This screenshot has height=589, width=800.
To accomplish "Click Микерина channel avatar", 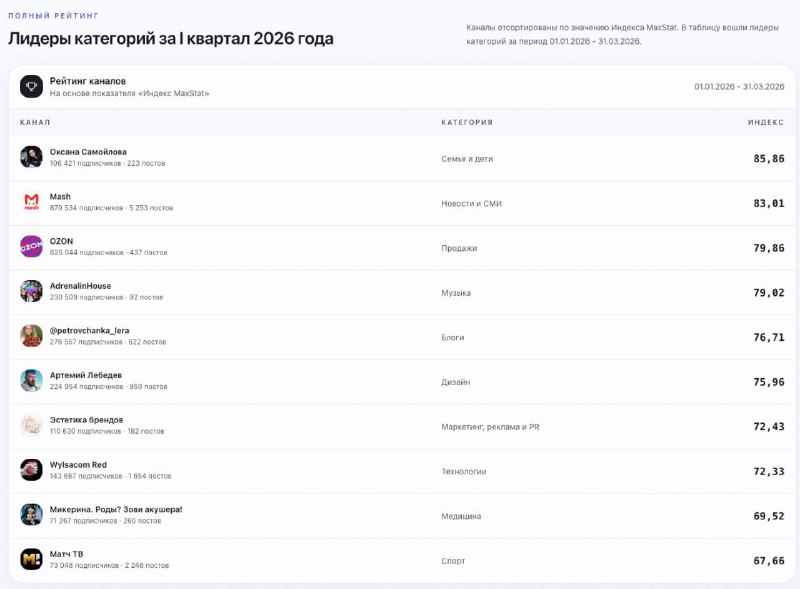I will 31,514.
